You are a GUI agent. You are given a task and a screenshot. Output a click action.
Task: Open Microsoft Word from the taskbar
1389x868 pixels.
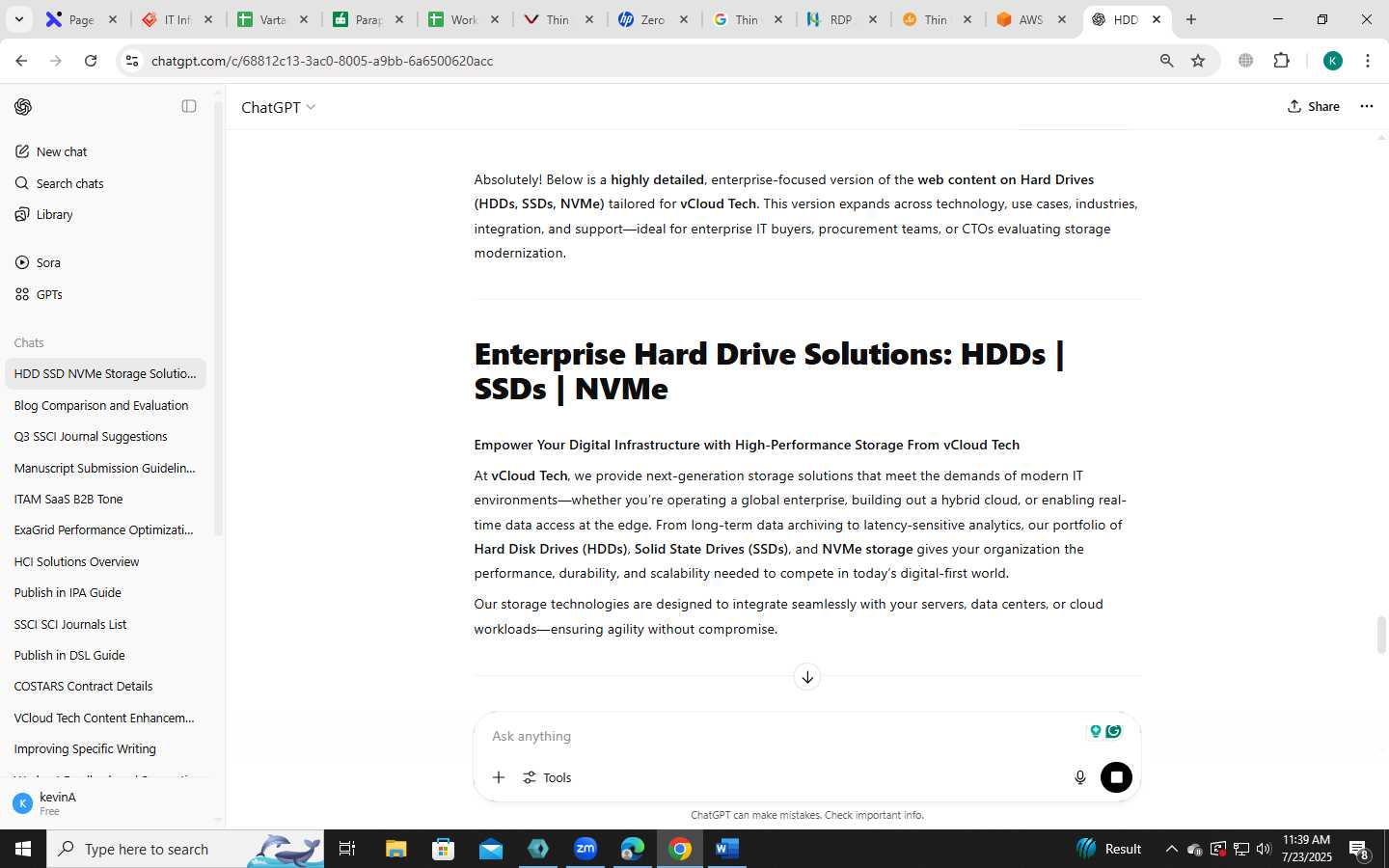[x=727, y=849]
